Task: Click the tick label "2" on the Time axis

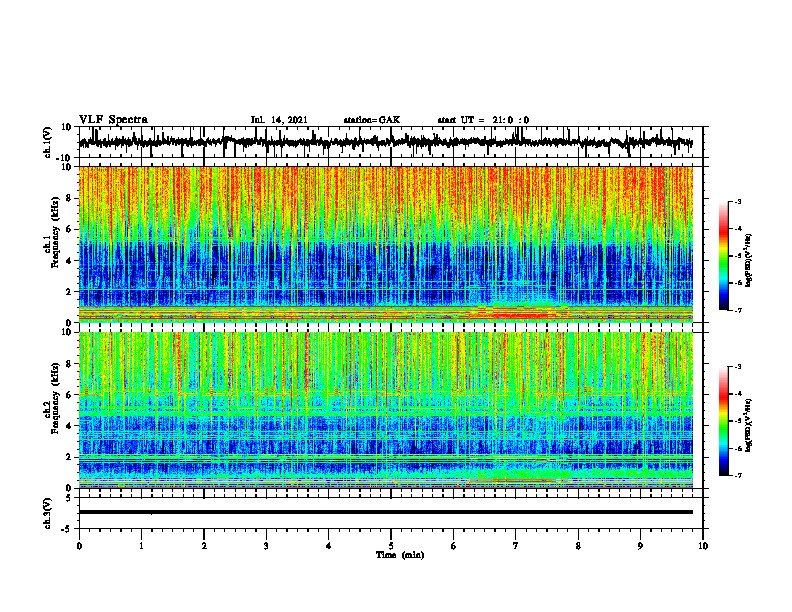Action: pyautogui.click(x=204, y=546)
